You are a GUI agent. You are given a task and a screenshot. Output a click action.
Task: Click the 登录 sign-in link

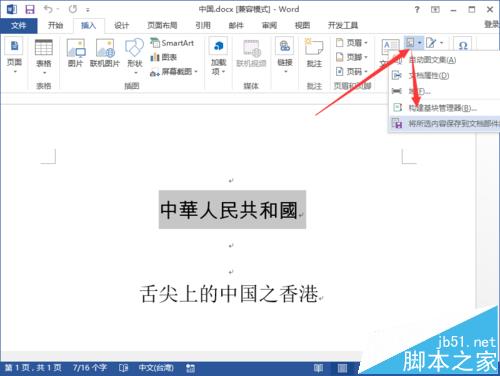point(492,24)
